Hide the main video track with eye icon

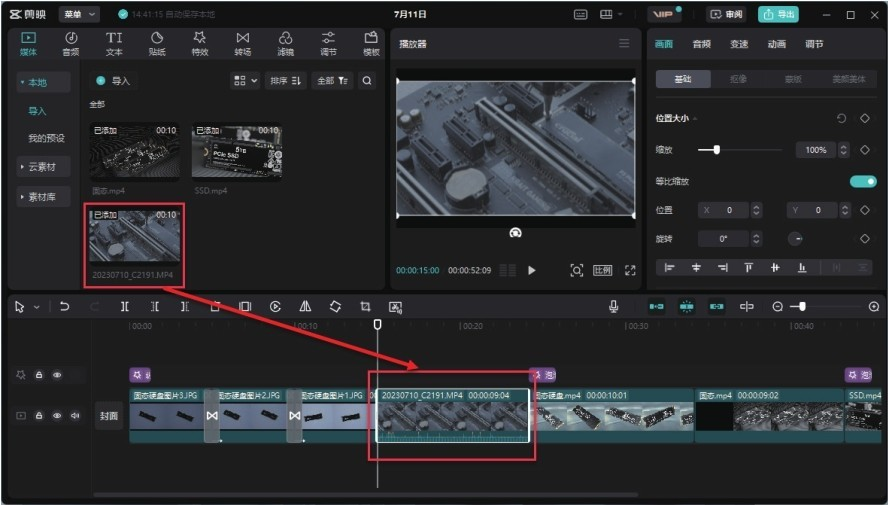click(x=57, y=415)
